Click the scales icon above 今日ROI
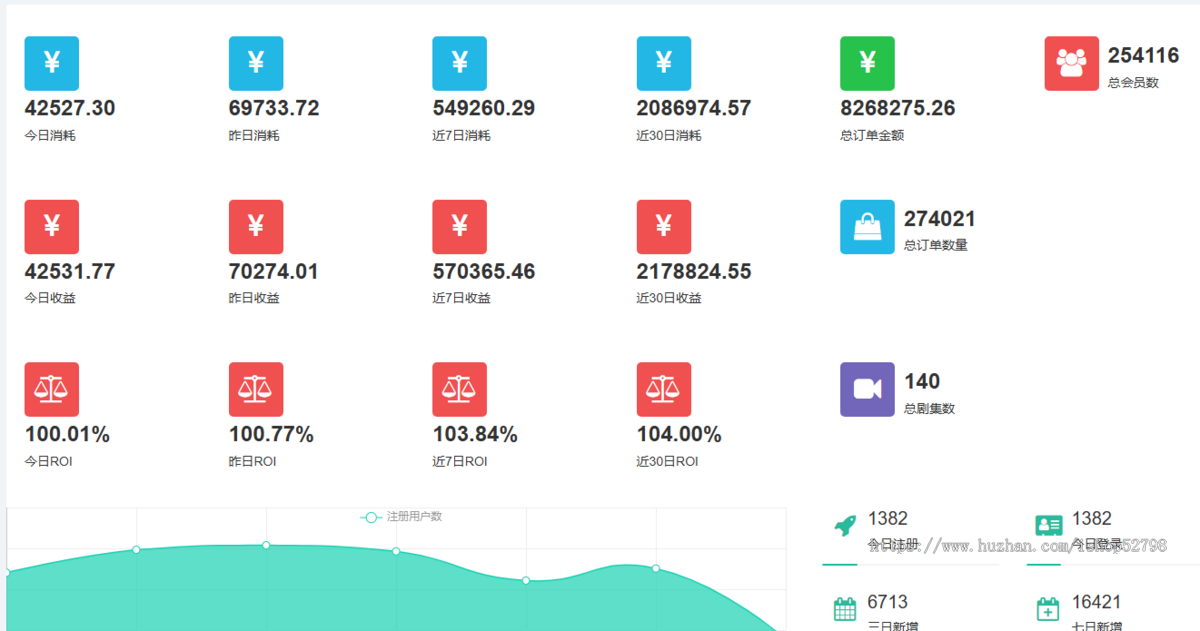The height and width of the screenshot is (631, 1200). pyautogui.click(x=51, y=389)
